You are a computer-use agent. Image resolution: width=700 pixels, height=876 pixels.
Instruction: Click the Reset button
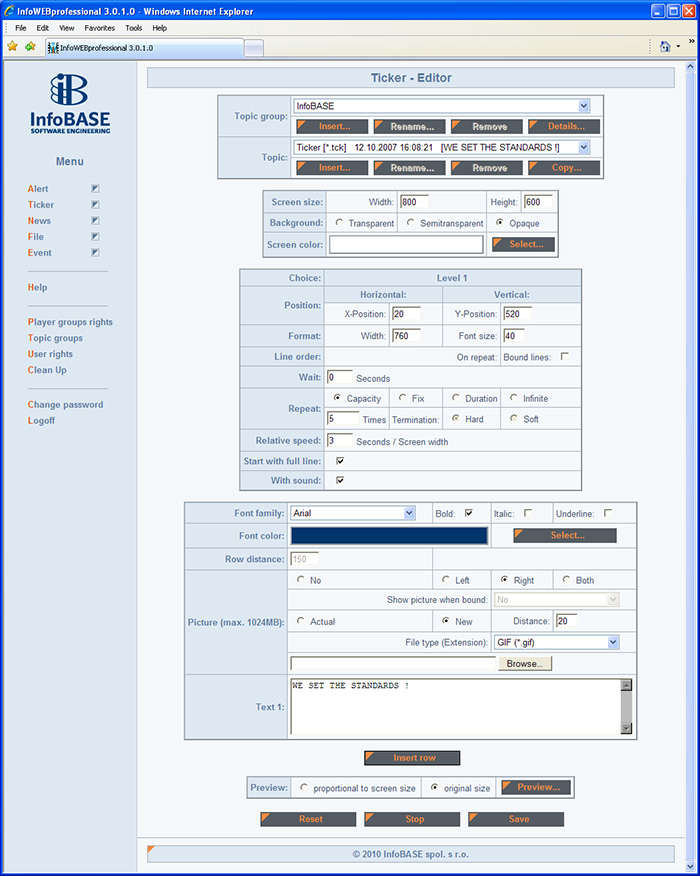(308, 819)
